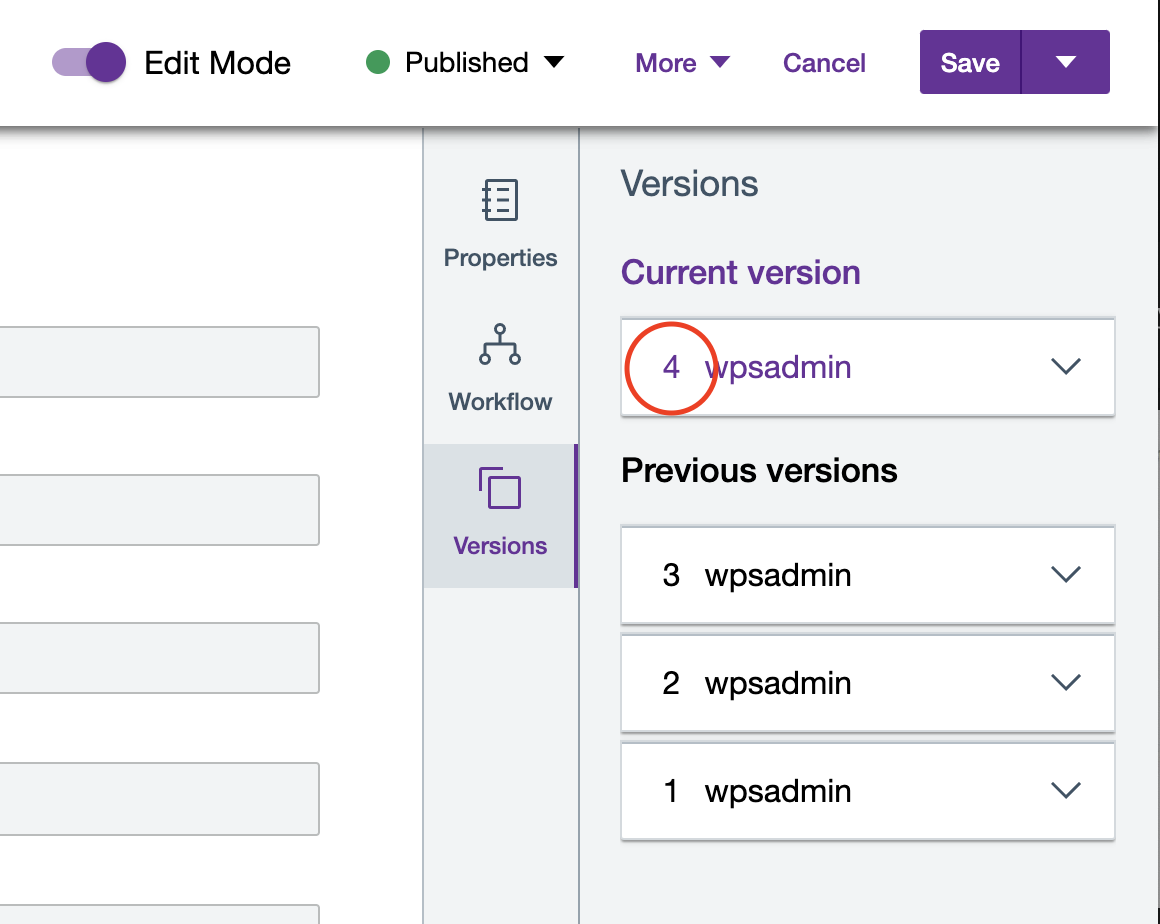Image resolution: width=1160 pixels, height=924 pixels.
Task: Select previous version 2 wpsadmin row
Action: pos(778,683)
